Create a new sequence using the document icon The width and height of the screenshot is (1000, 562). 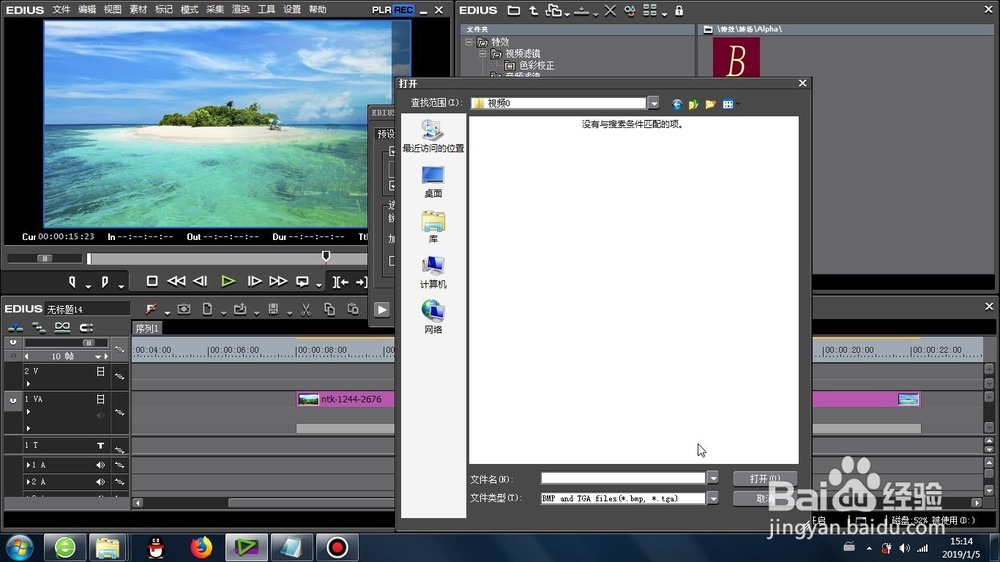tap(207, 309)
